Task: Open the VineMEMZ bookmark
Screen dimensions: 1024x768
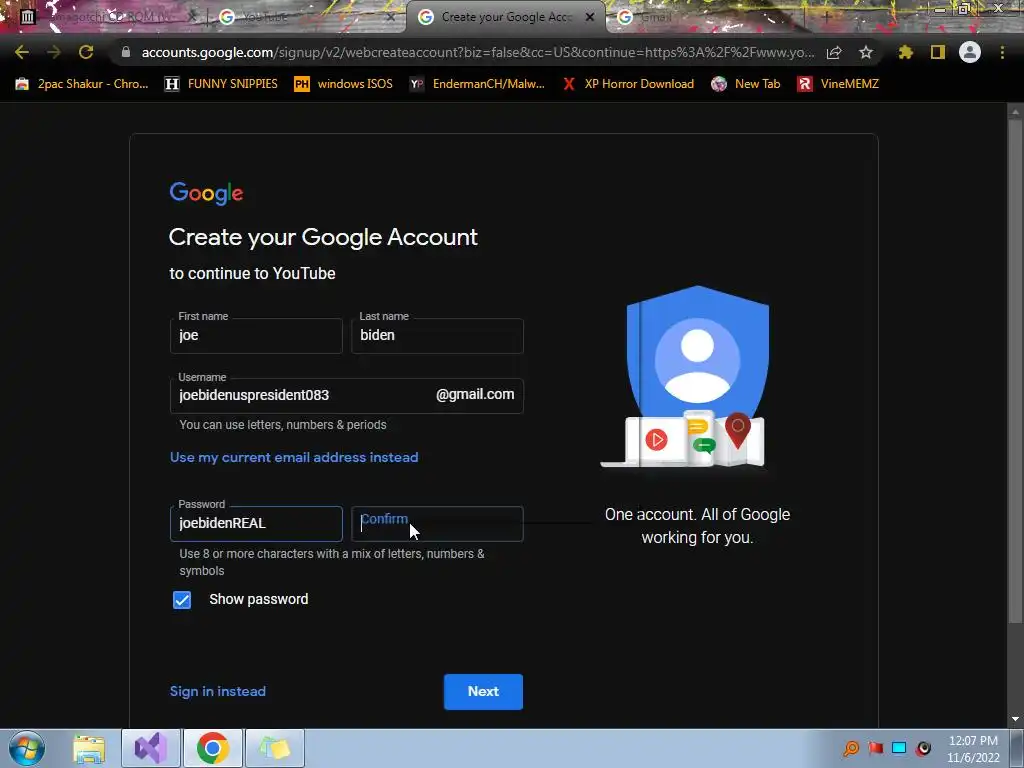Action: coord(839,84)
